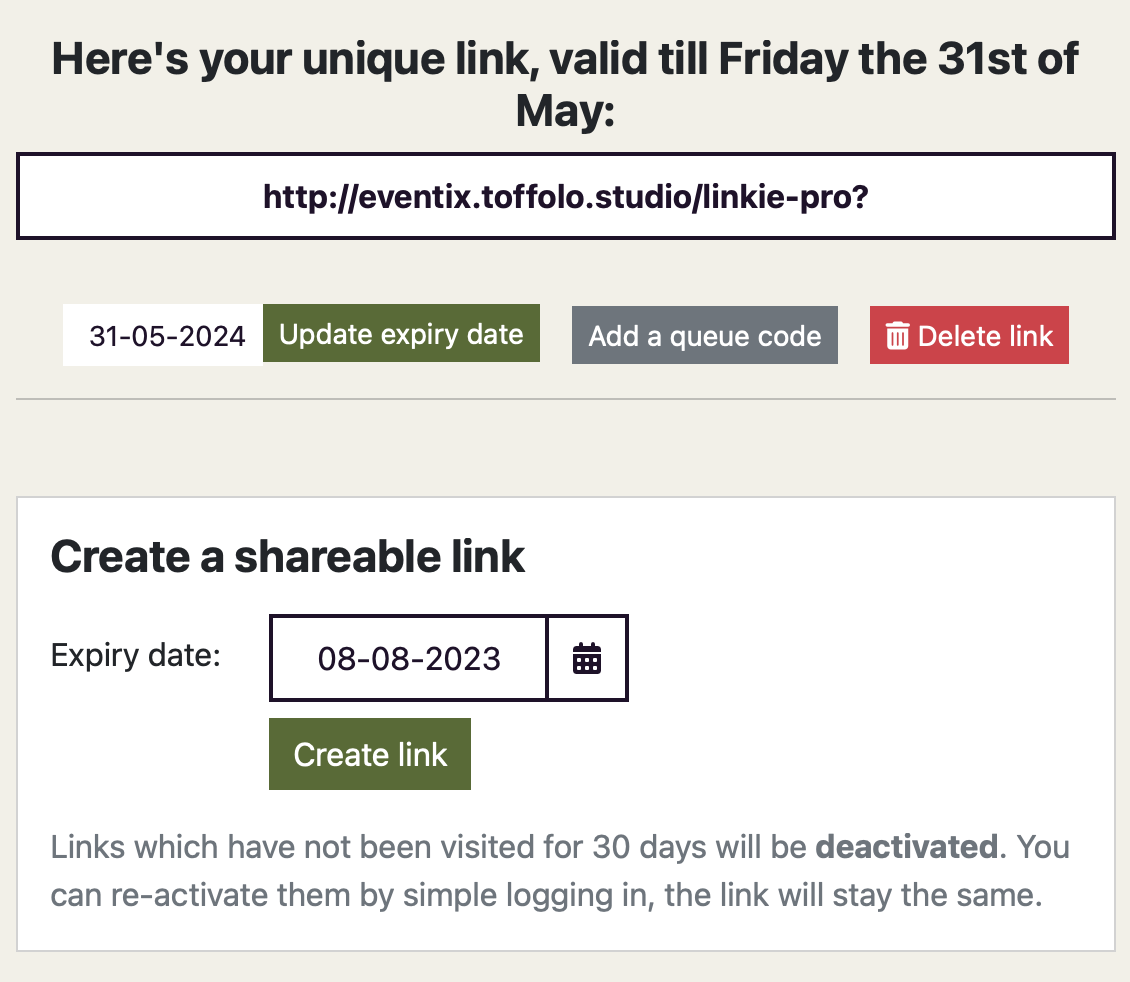Click the Create a shareable link heading

pos(288,557)
